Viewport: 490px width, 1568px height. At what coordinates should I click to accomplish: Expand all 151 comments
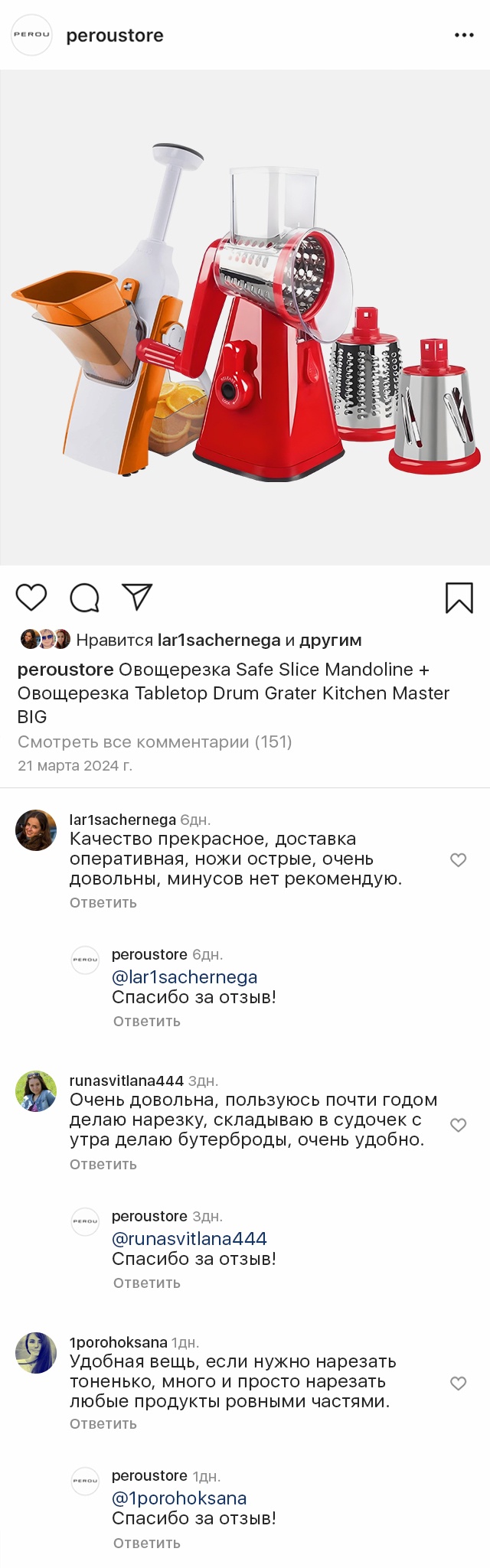pyautogui.click(x=155, y=742)
